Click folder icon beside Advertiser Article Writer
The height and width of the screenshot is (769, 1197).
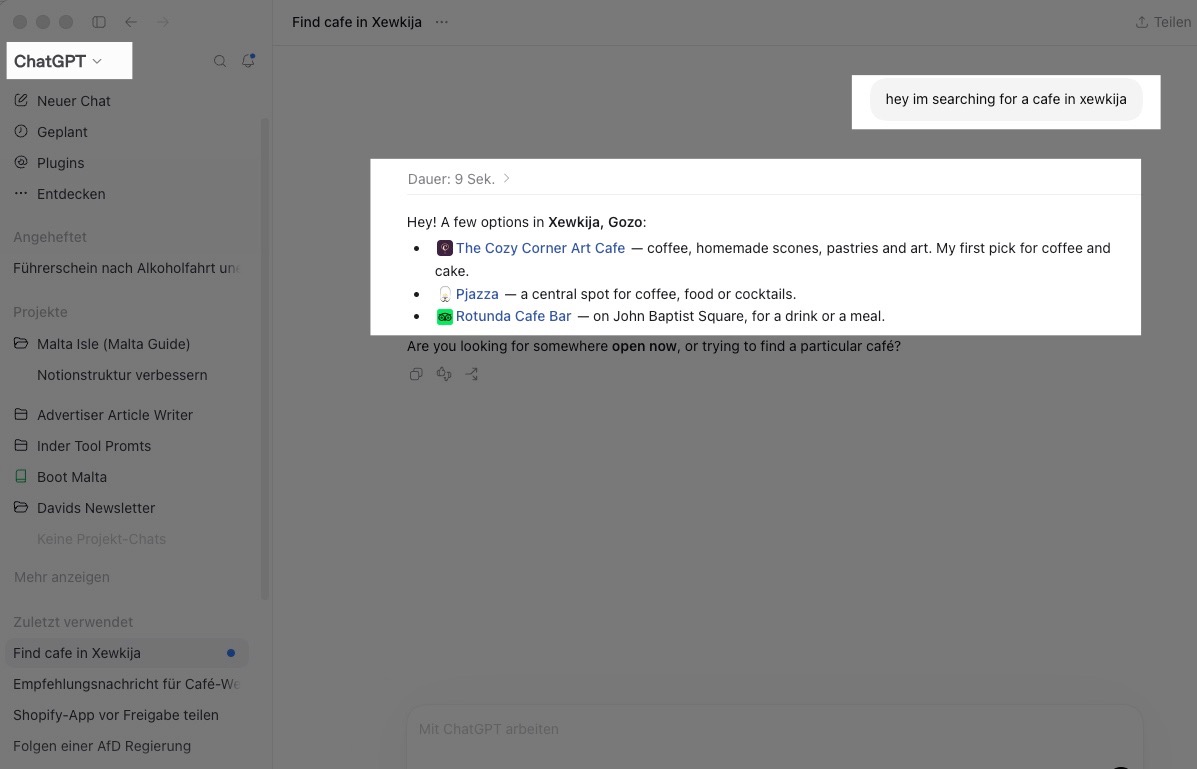[21, 415]
